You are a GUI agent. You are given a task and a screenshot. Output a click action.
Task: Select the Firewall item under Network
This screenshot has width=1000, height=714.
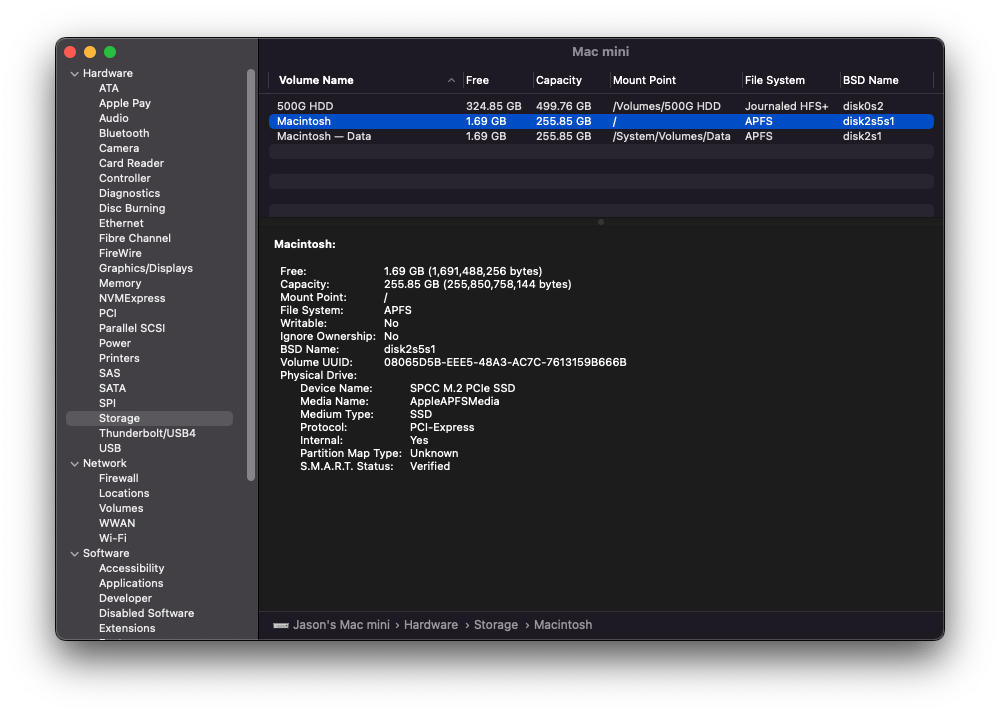pyautogui.click(x=118, y=477)
